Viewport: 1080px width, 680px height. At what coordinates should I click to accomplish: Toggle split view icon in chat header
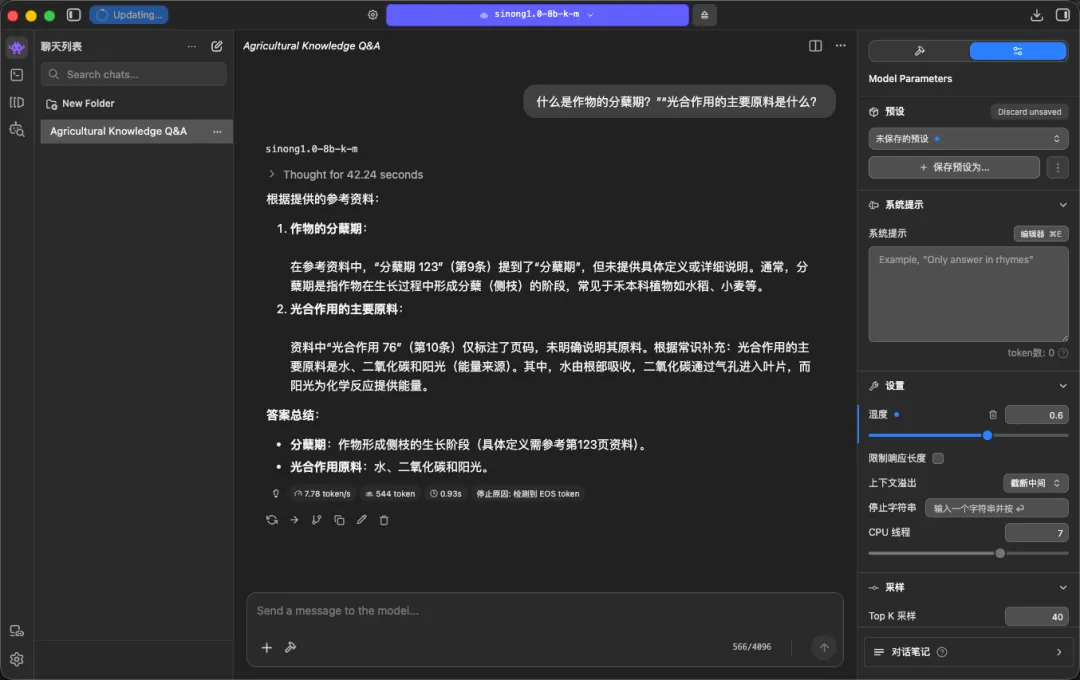(x=816, y=45)
